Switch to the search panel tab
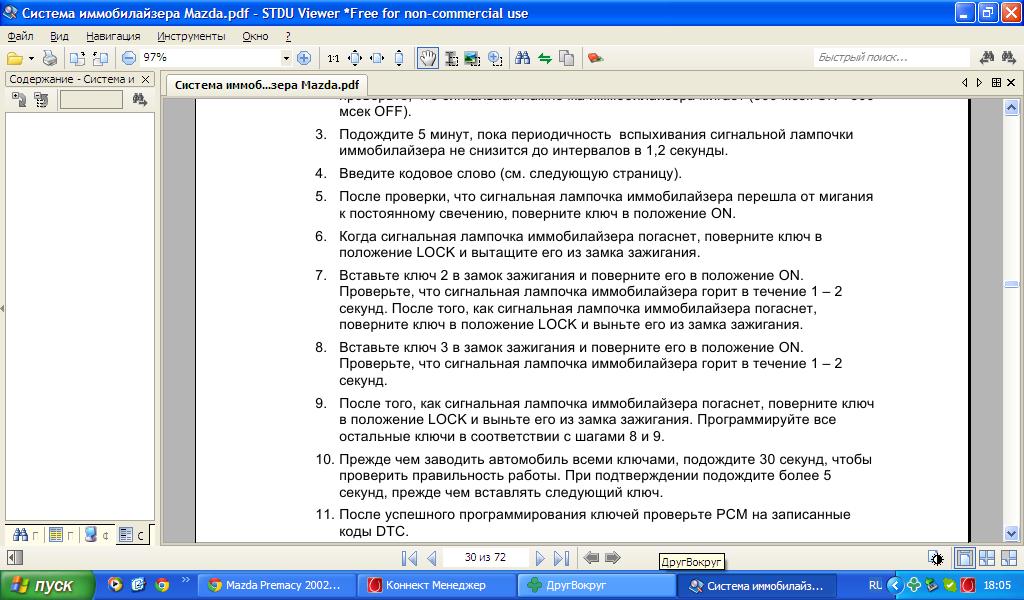Viewport: 1024px width, 600px height. (24, 535)
